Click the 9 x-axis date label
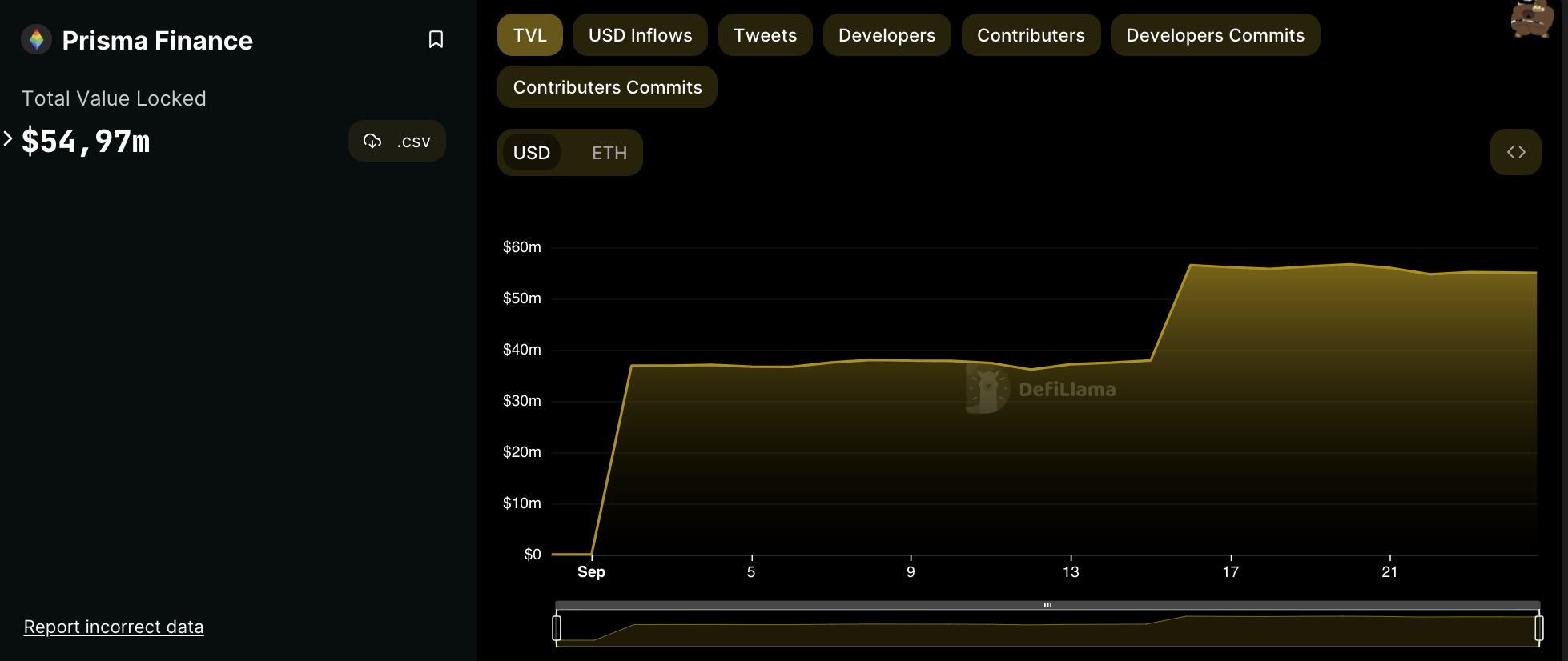The width and height of the screenshot is (1568, 661). 911,572
